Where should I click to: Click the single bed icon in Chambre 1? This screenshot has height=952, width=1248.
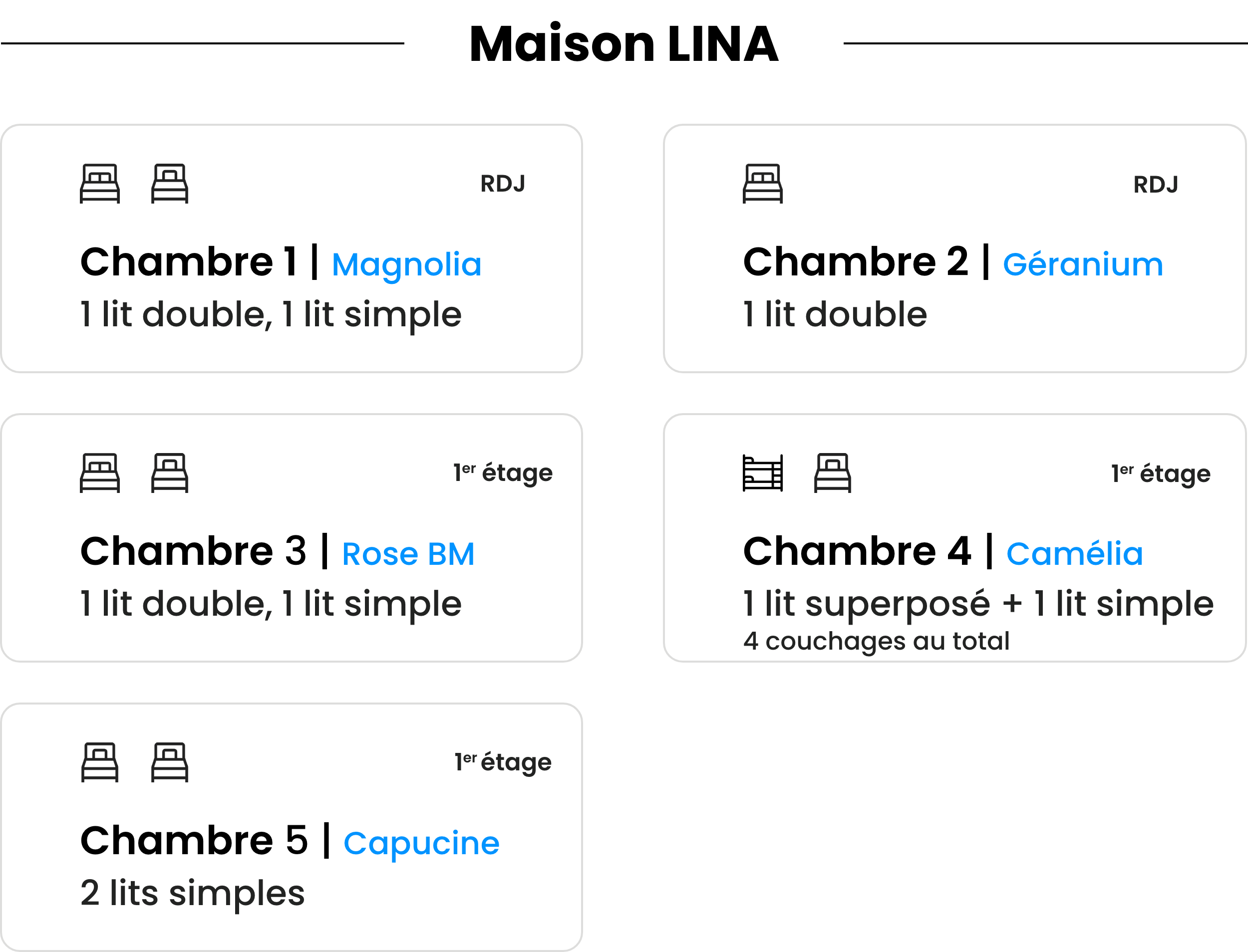[x=170, y=184]
